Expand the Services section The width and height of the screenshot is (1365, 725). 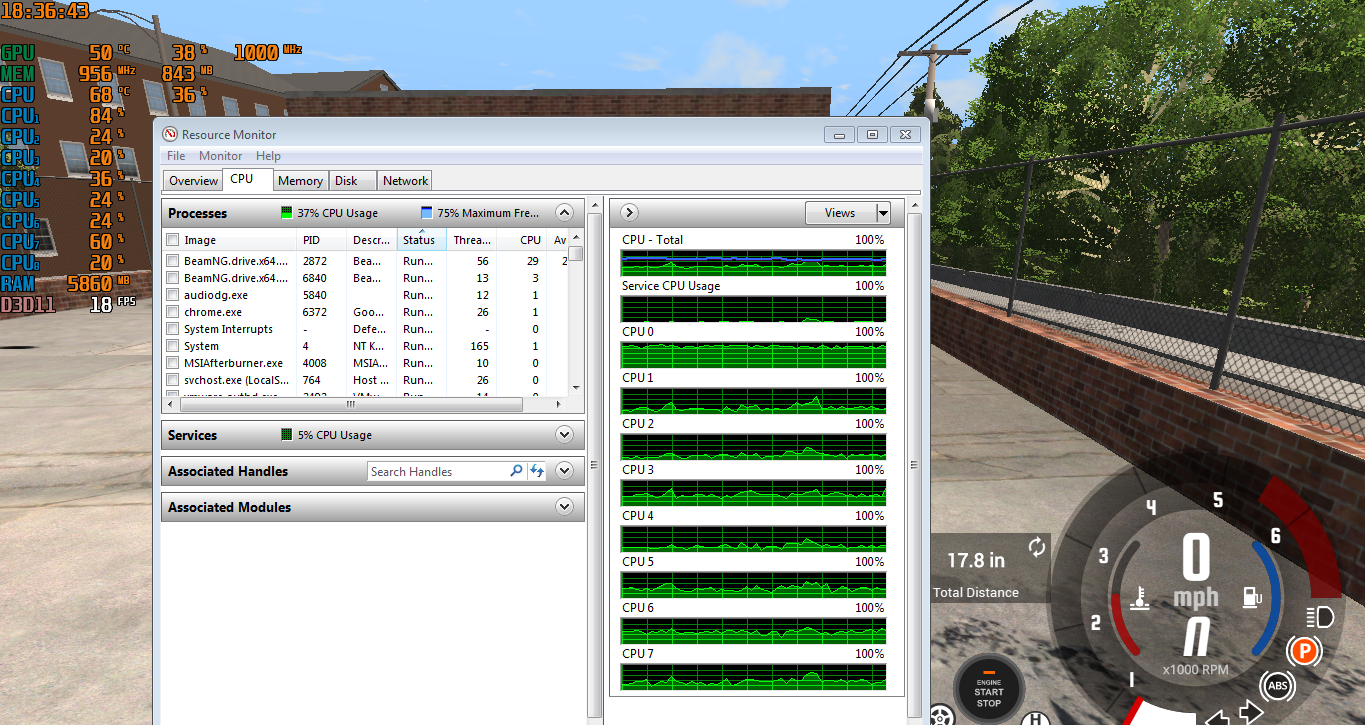pos(564,435)
